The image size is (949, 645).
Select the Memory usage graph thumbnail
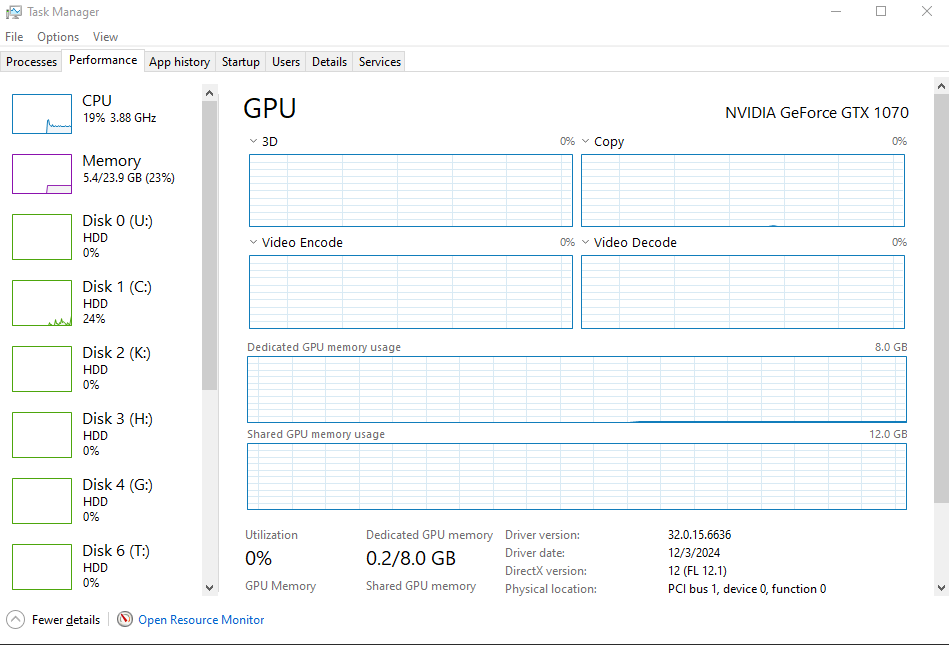(x=42, y=174)
